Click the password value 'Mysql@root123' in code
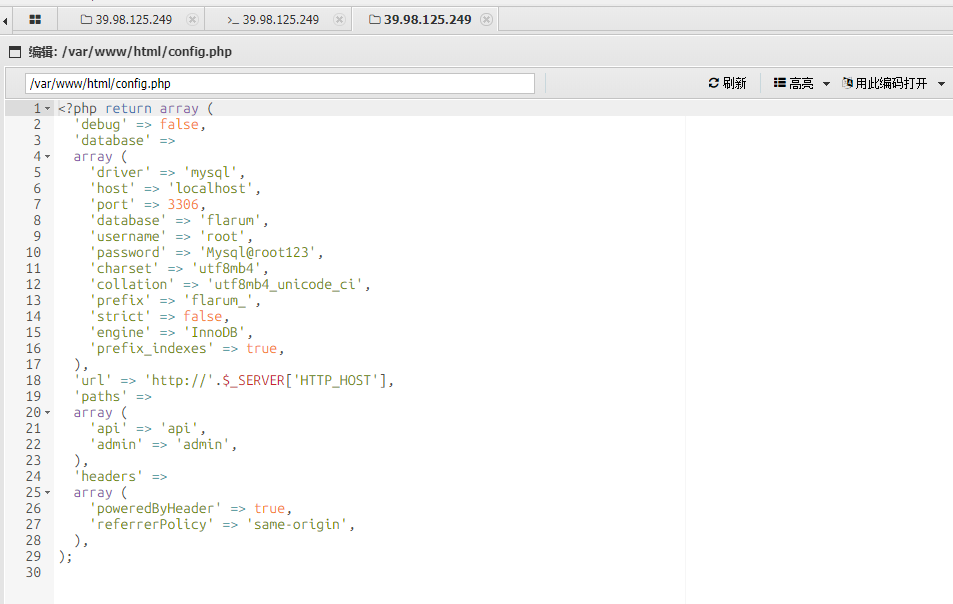953x604 pixels. coord(260,252)
